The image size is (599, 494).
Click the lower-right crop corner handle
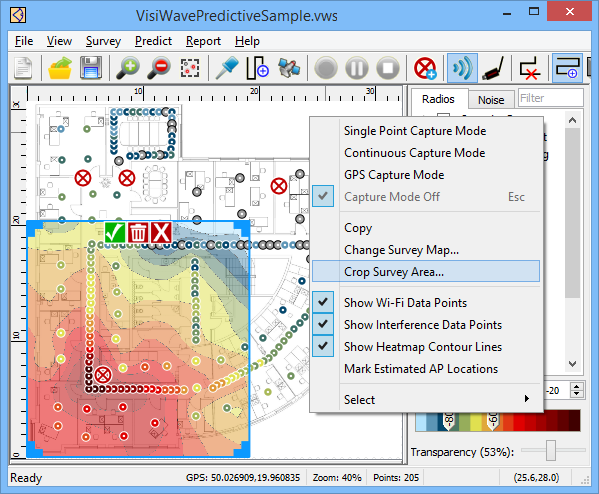coord(242,449)
